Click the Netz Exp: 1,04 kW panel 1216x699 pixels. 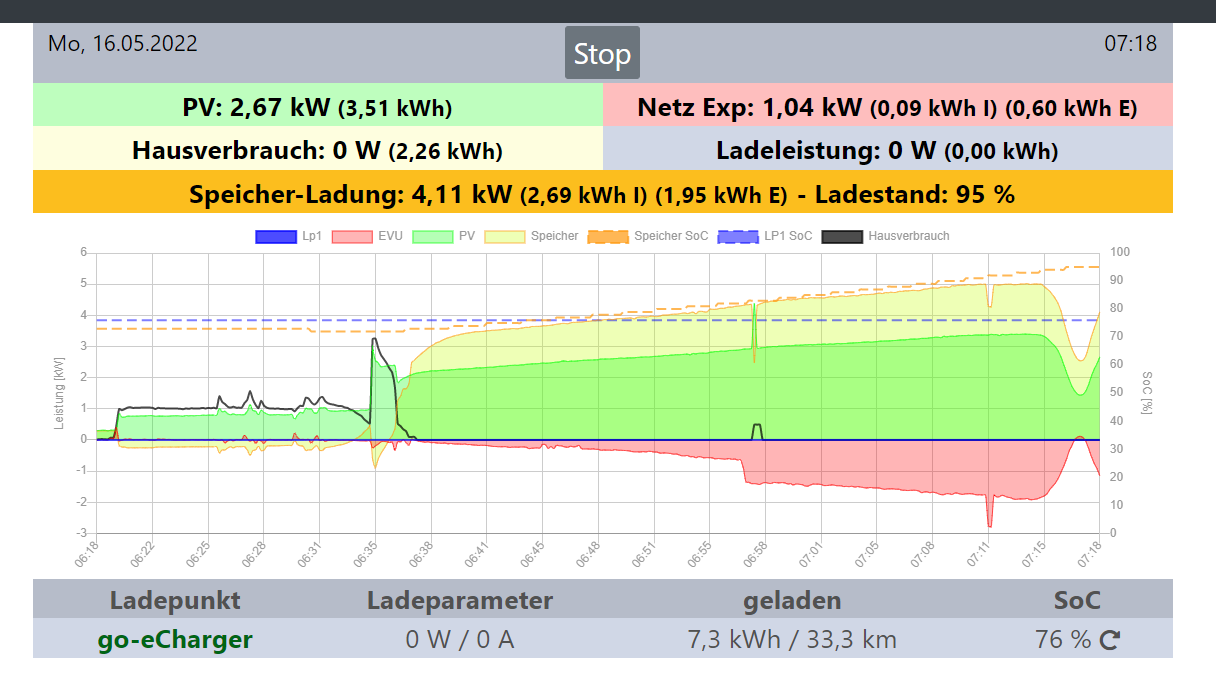tap(888, 105)
